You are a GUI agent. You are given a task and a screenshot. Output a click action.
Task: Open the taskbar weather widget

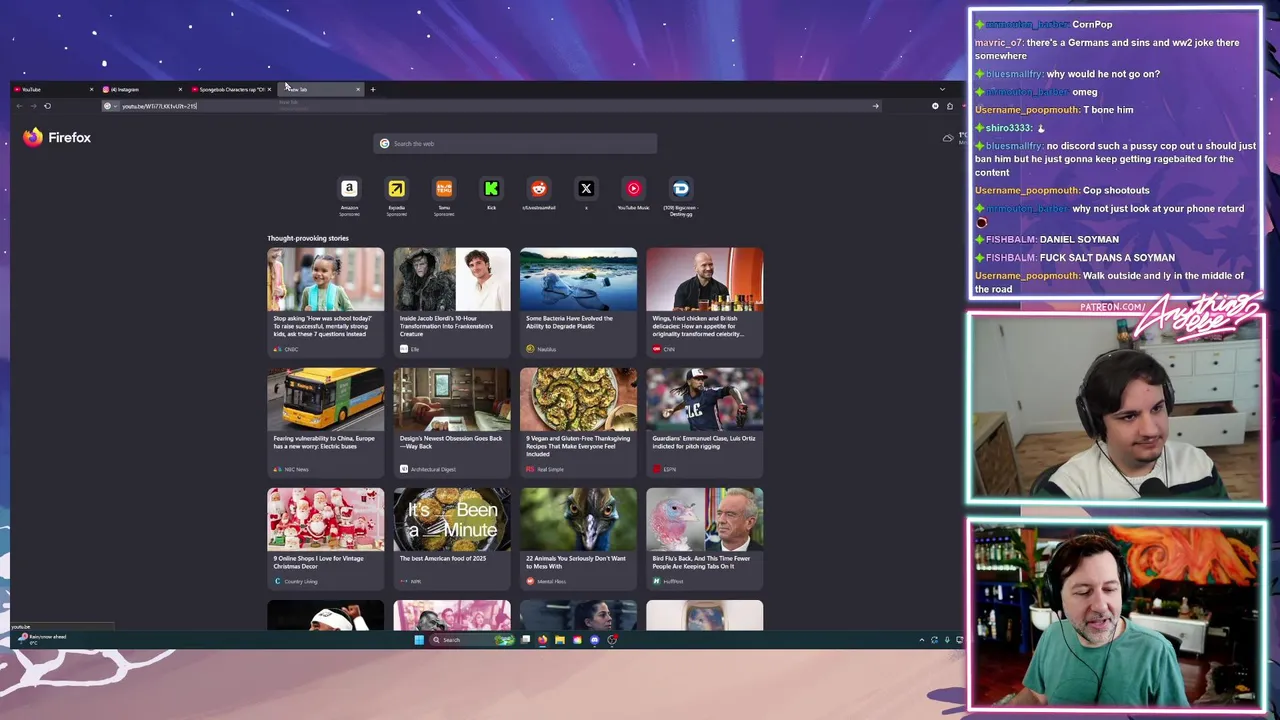point(40,638)
